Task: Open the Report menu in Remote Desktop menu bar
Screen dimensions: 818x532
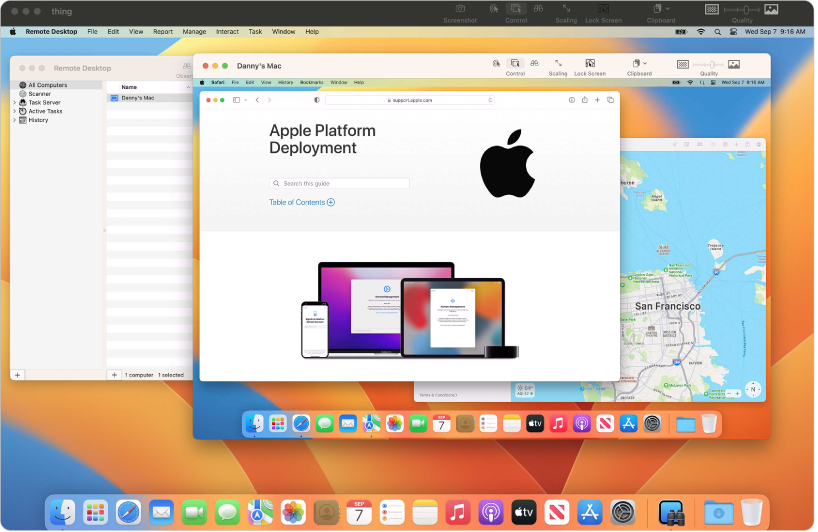Action: (163, 32)
